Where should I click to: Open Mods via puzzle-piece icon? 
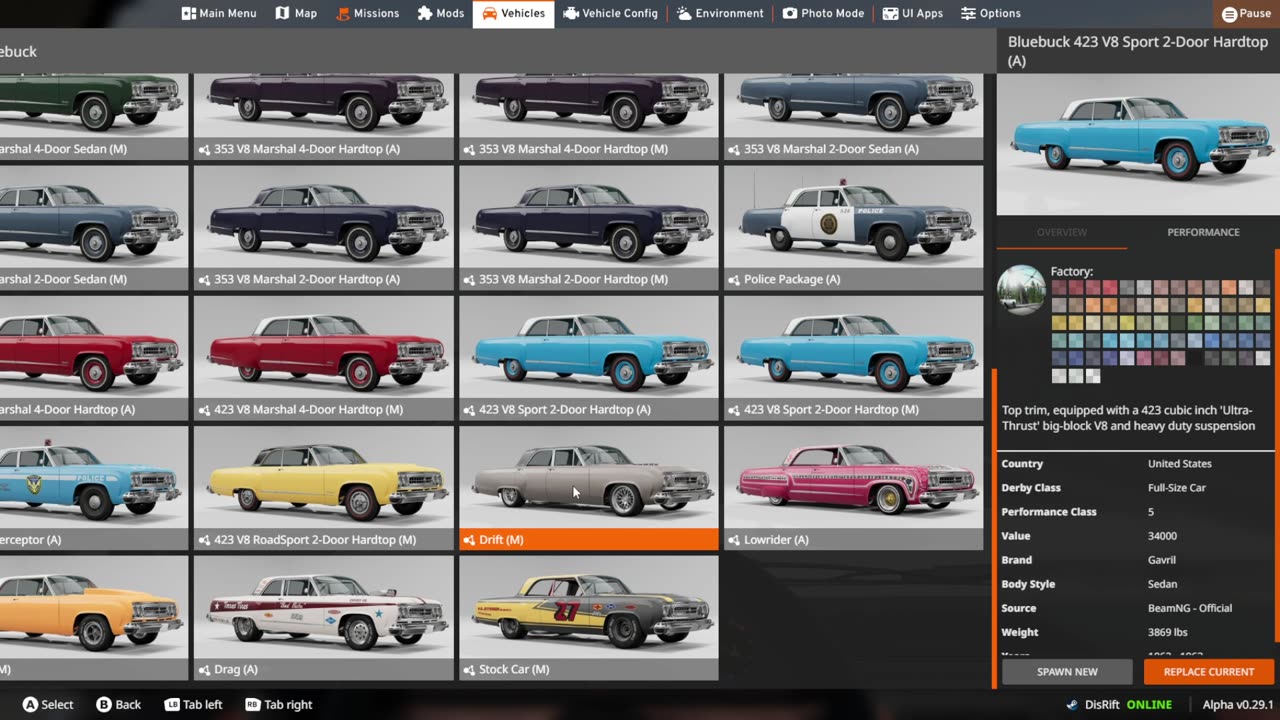coord(425,14)
